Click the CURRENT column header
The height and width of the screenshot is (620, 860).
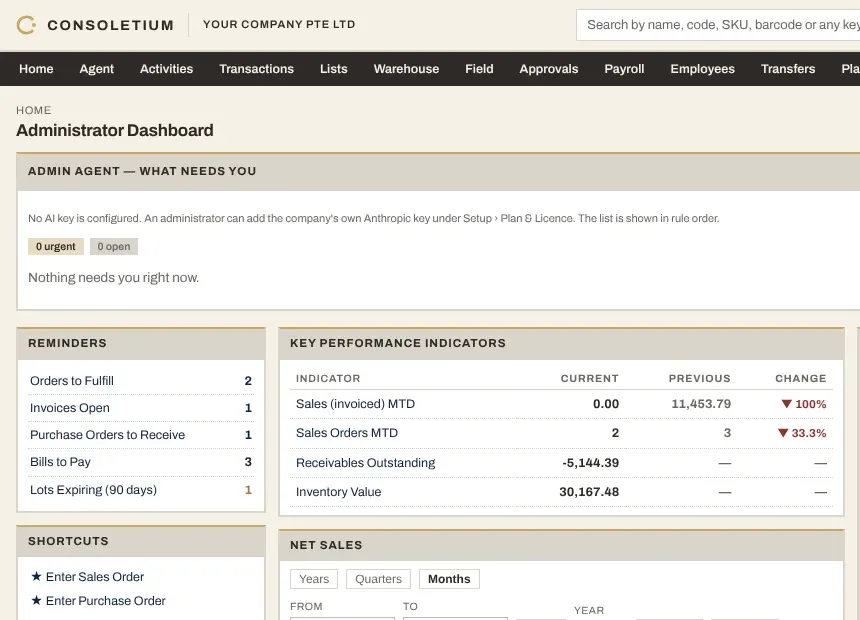[x=589, y=378]
